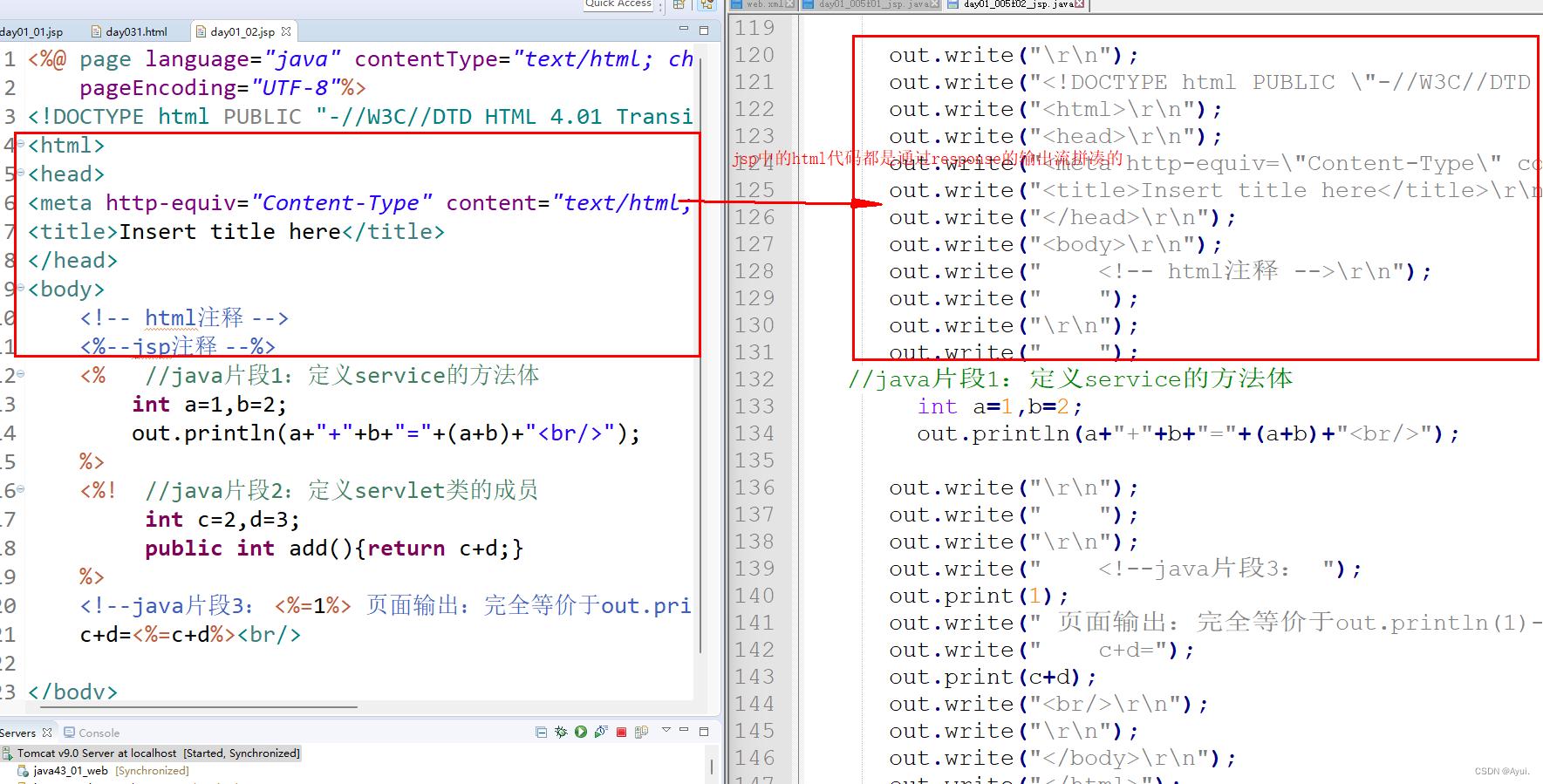Viewport: 1543px width, 784px height.
Task: Select the day01_02.jsp editor tab
Action: (242, 31)
